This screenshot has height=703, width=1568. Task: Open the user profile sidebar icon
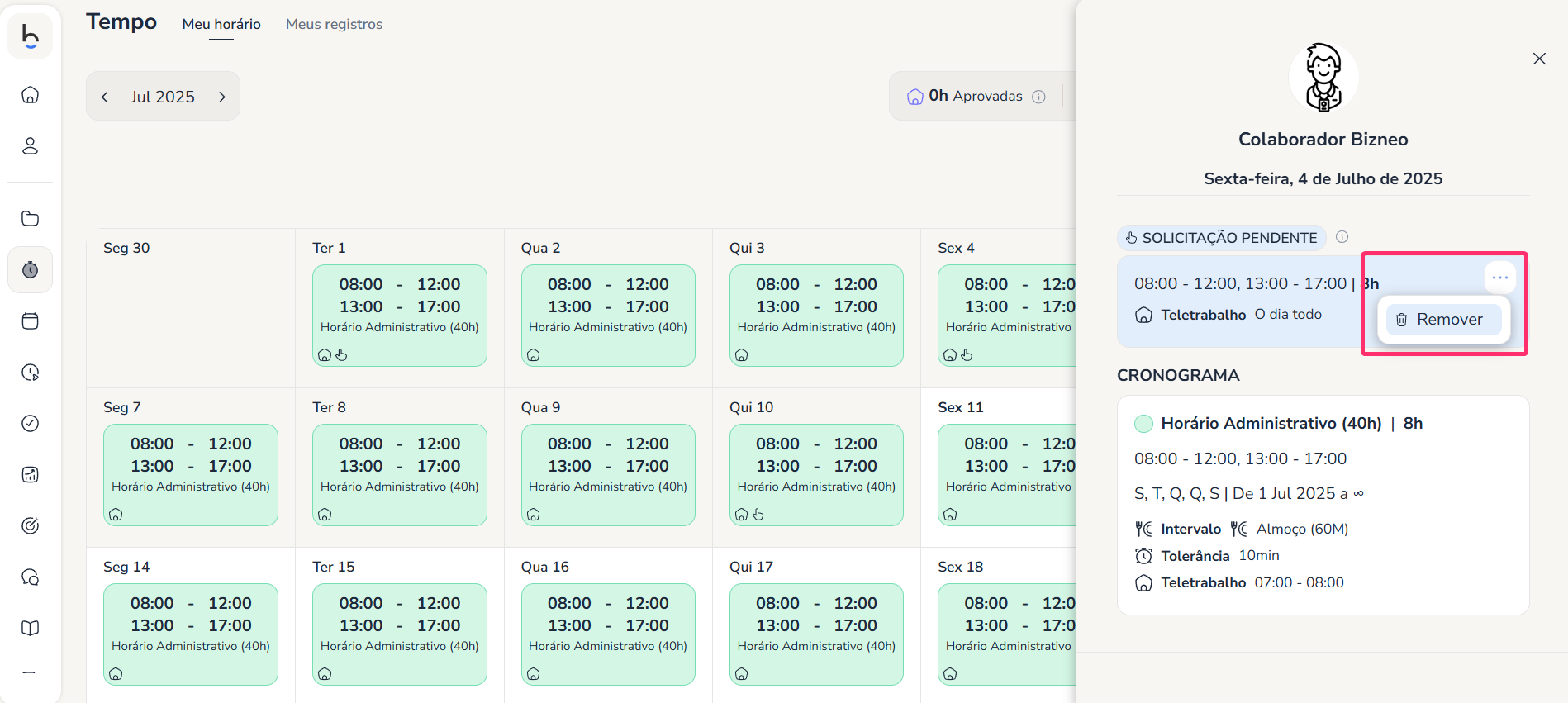click(x=31, y=146)
